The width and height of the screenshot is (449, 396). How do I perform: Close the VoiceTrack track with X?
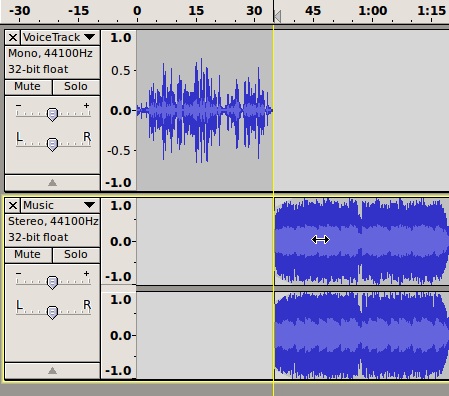point(13,37)
